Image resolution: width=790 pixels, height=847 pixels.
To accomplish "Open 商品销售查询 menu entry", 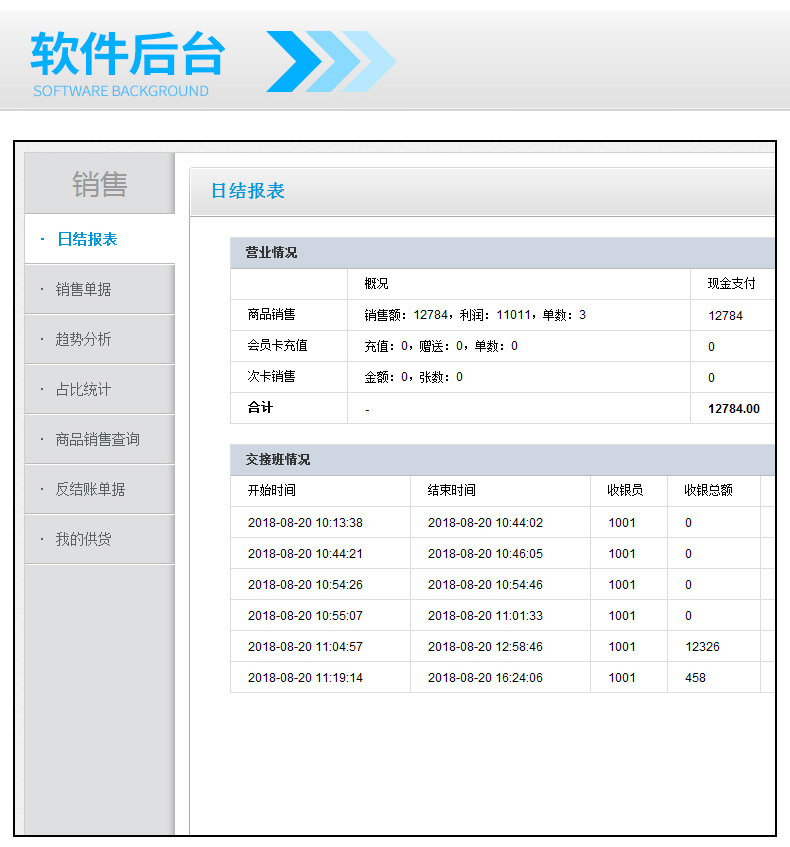I will pyautogui.click(x=99, y=439).
